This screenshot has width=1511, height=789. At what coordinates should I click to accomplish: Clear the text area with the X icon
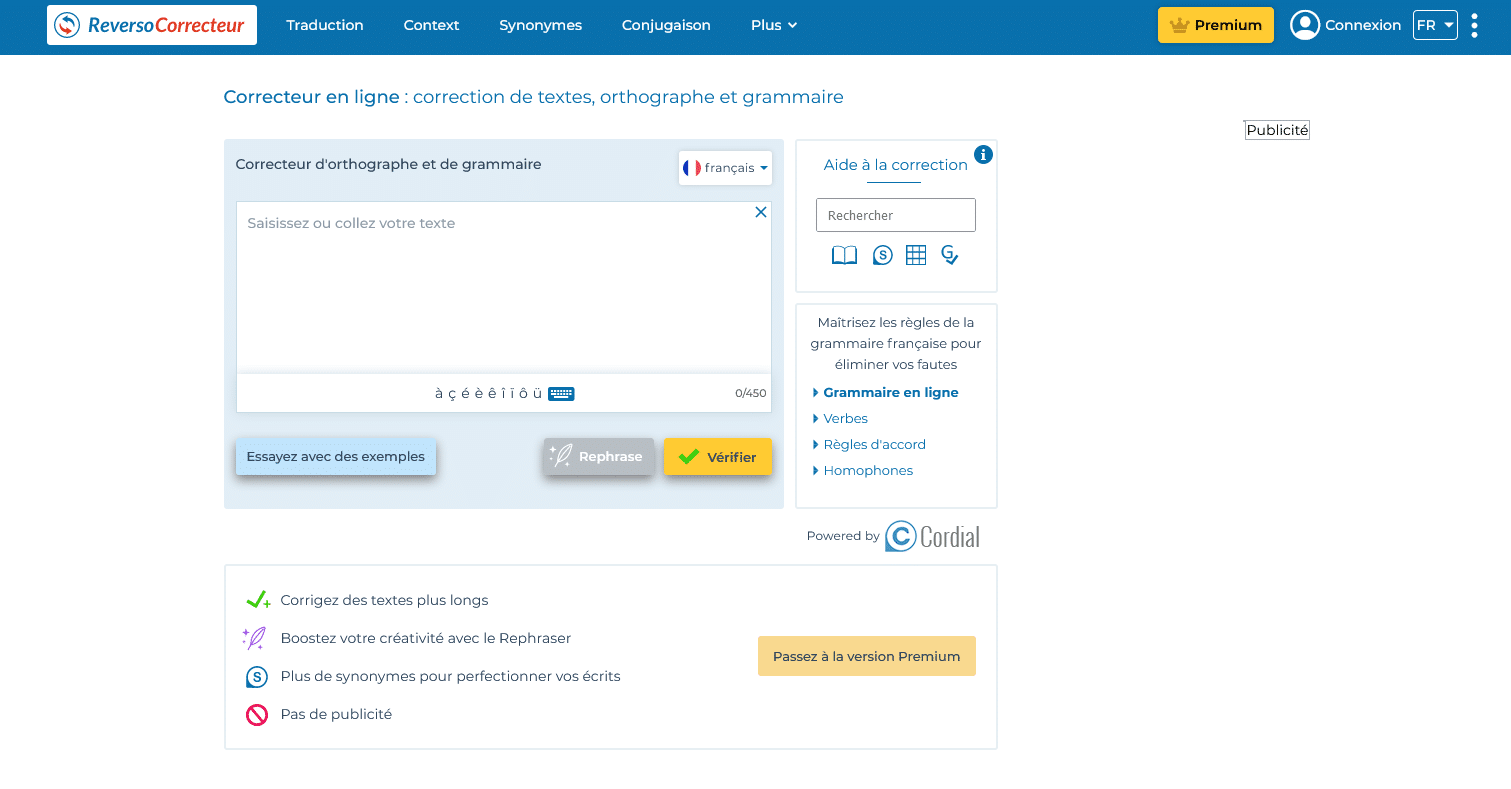(761, 212)
